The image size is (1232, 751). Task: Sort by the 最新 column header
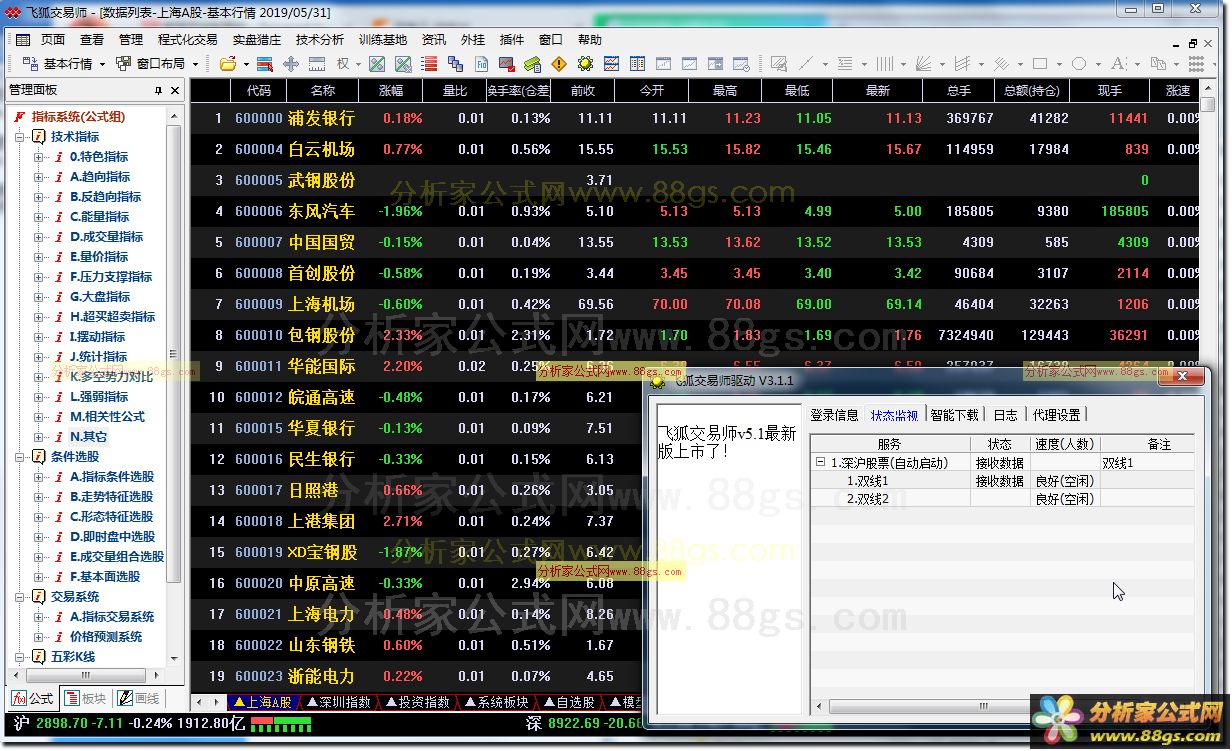click(877, 90)
